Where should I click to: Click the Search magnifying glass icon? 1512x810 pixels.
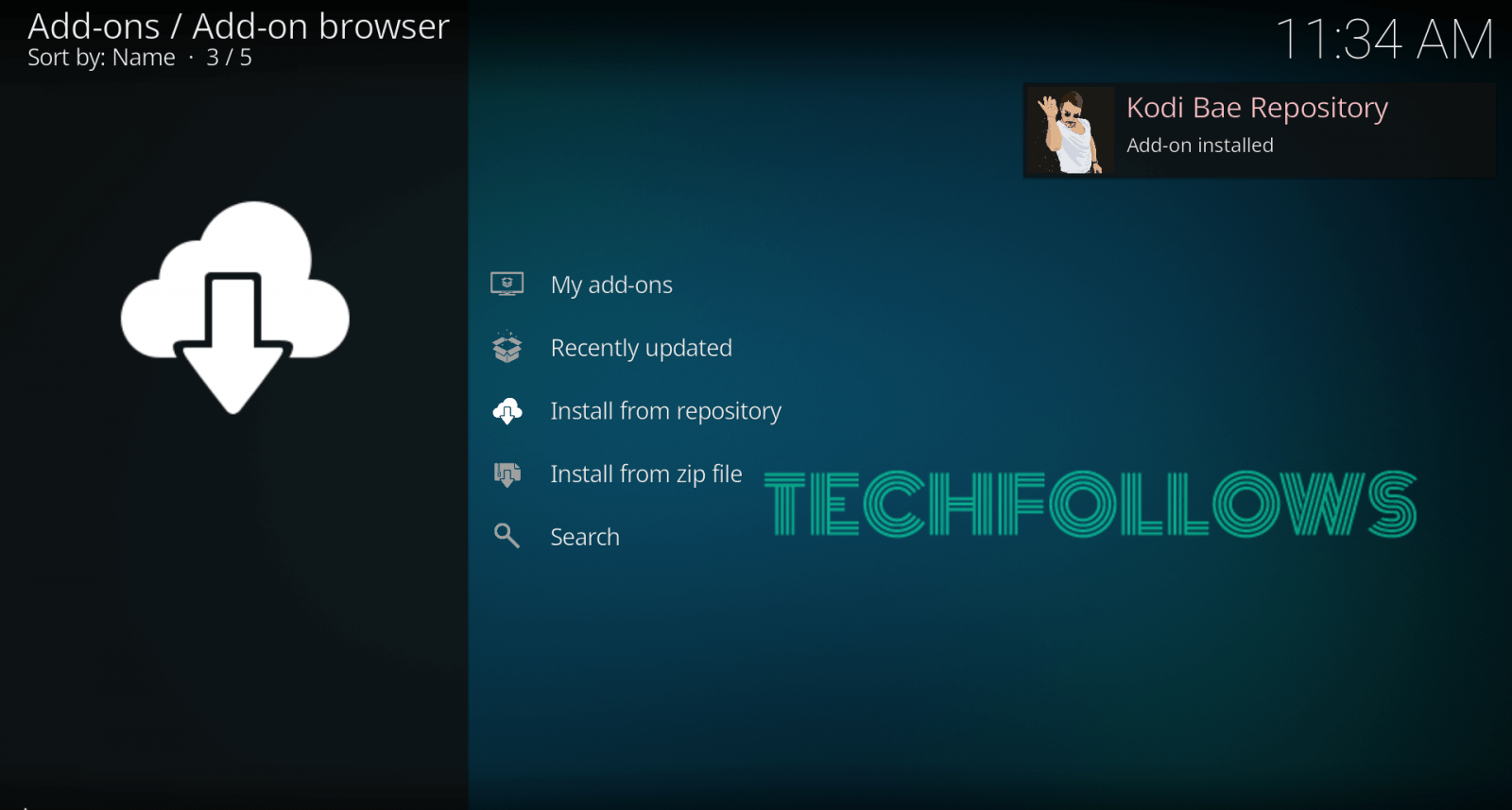[507, 536]
